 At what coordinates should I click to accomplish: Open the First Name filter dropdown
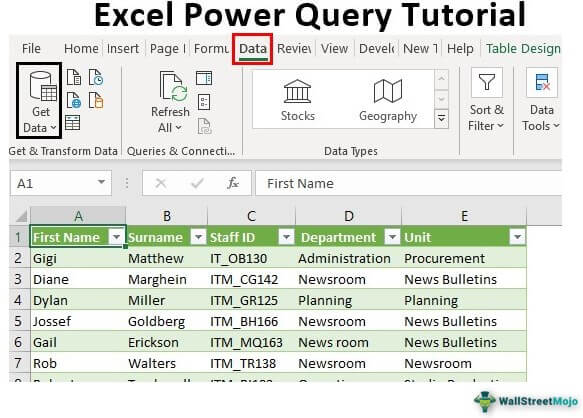click(116, 237)
